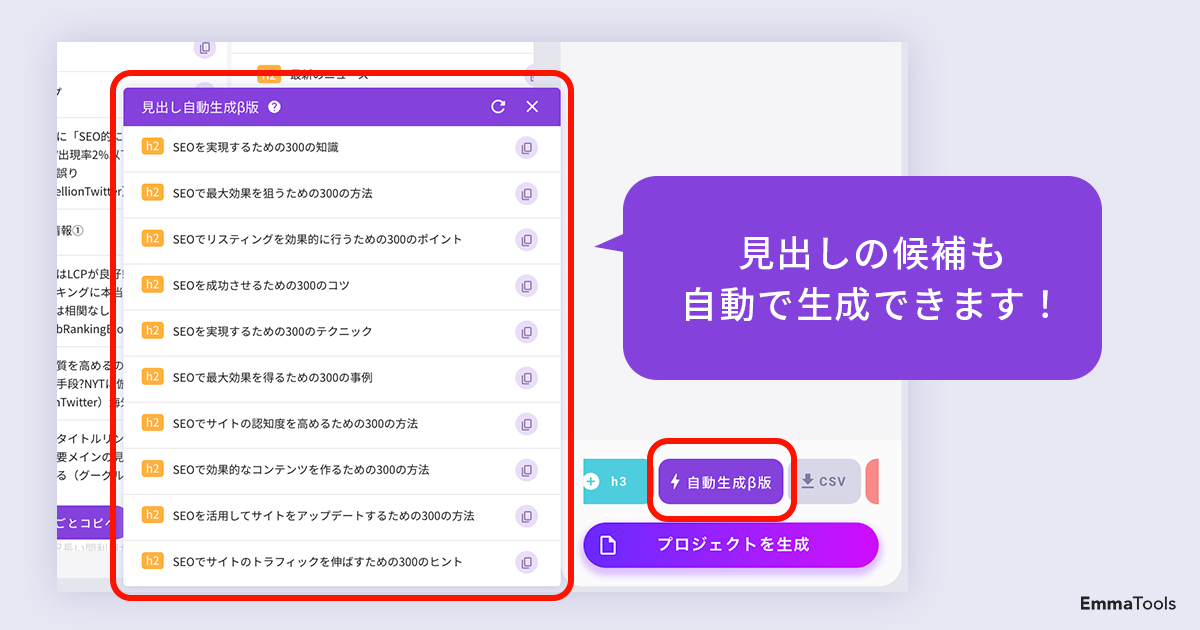Refresh the 見出し自動生成β版 suggestions

coord(498,107)
